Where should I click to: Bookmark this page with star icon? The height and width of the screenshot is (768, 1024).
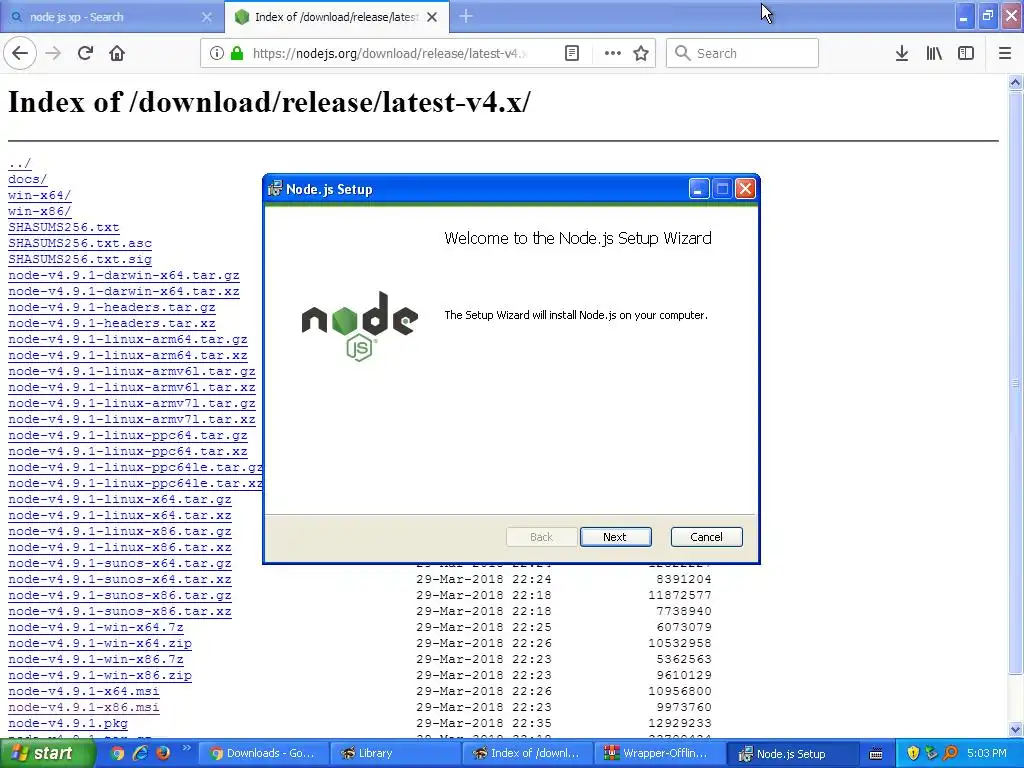(x=641, y=53)
